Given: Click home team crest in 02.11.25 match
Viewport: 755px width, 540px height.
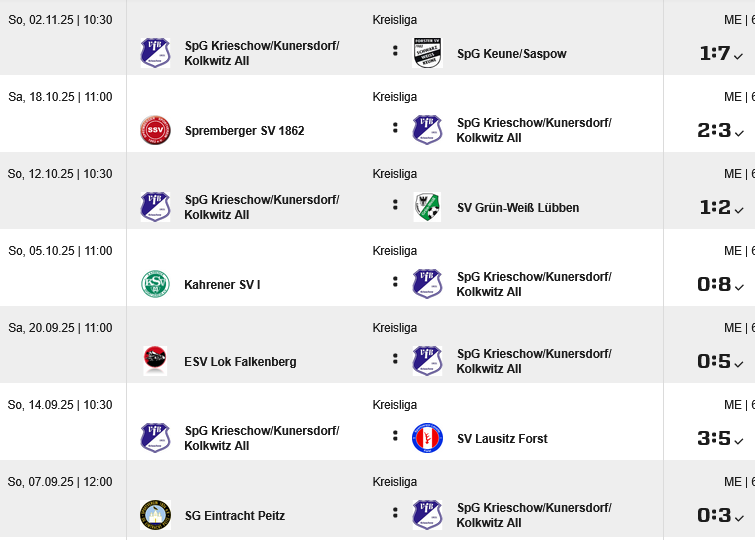Looking at the screenshot, I should point(155,53).
